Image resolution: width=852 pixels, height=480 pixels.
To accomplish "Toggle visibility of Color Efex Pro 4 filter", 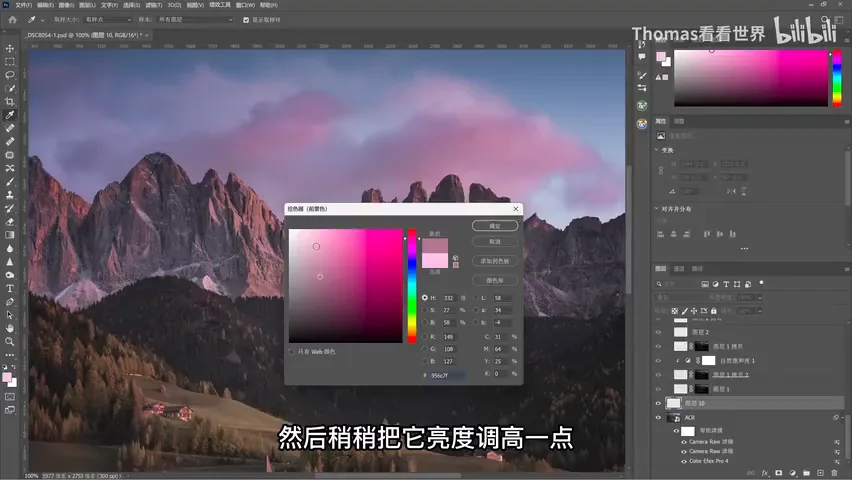I will tap(684, 461).
